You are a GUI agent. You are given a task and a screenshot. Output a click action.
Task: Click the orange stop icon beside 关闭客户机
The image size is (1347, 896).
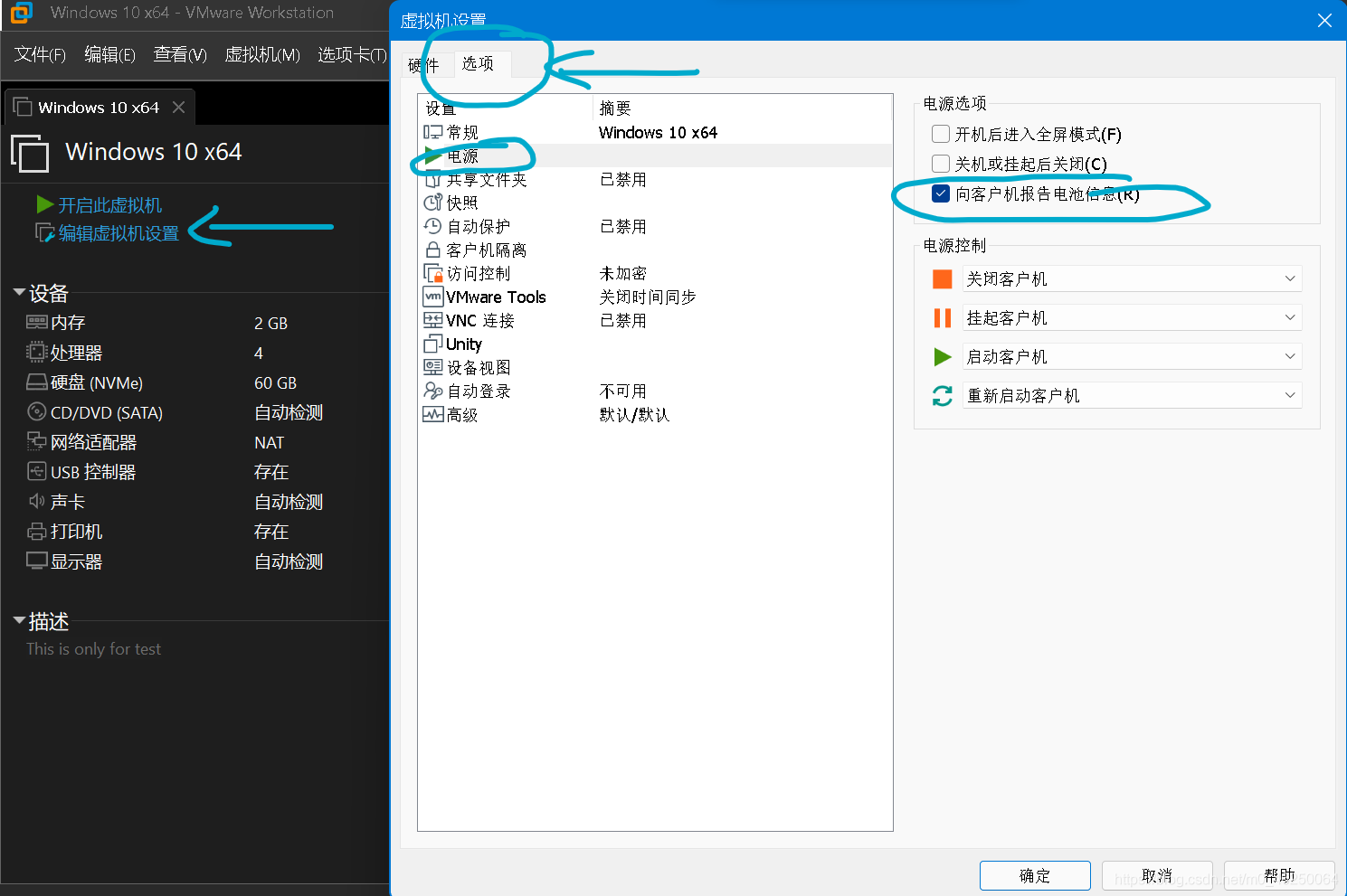(943, 278)
